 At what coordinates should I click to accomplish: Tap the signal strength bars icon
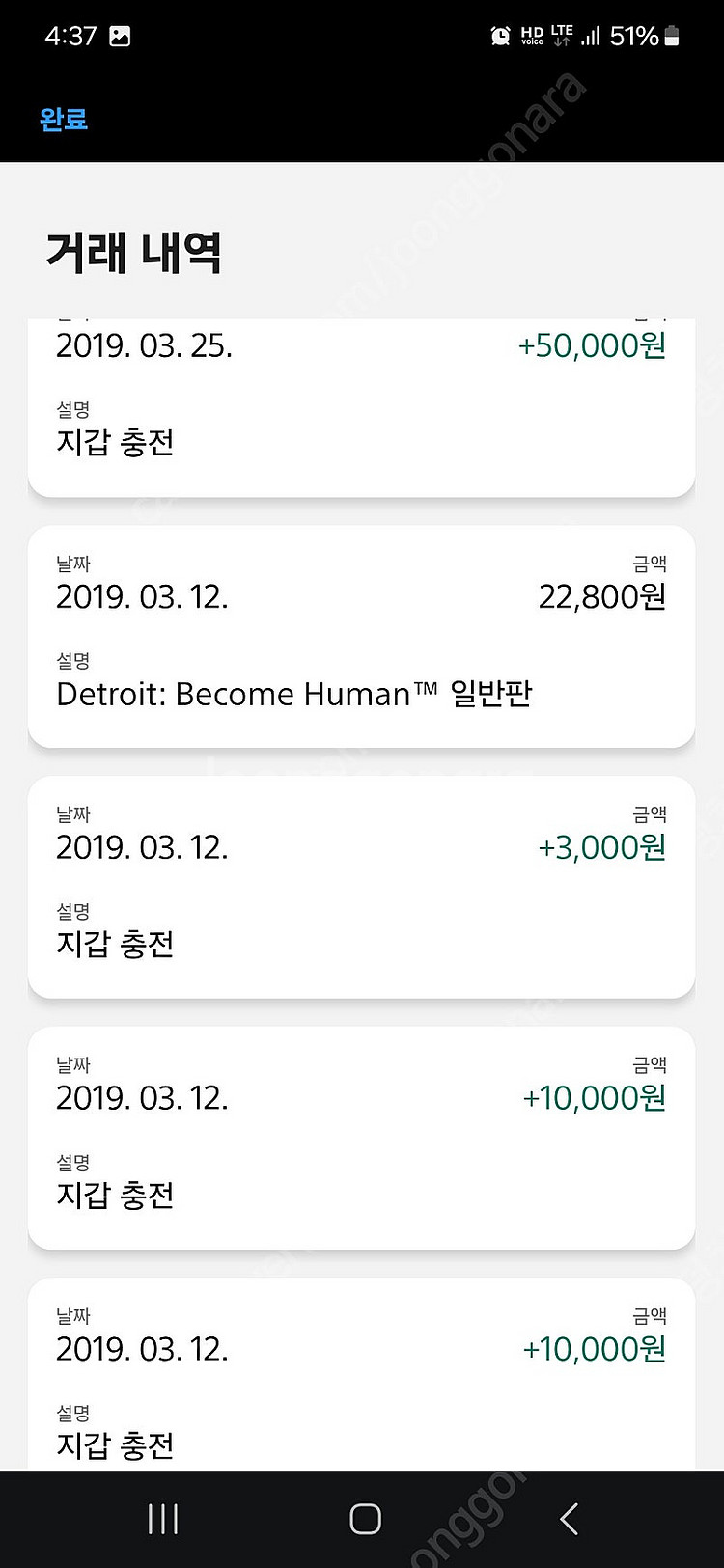click(x=591, y=37)
